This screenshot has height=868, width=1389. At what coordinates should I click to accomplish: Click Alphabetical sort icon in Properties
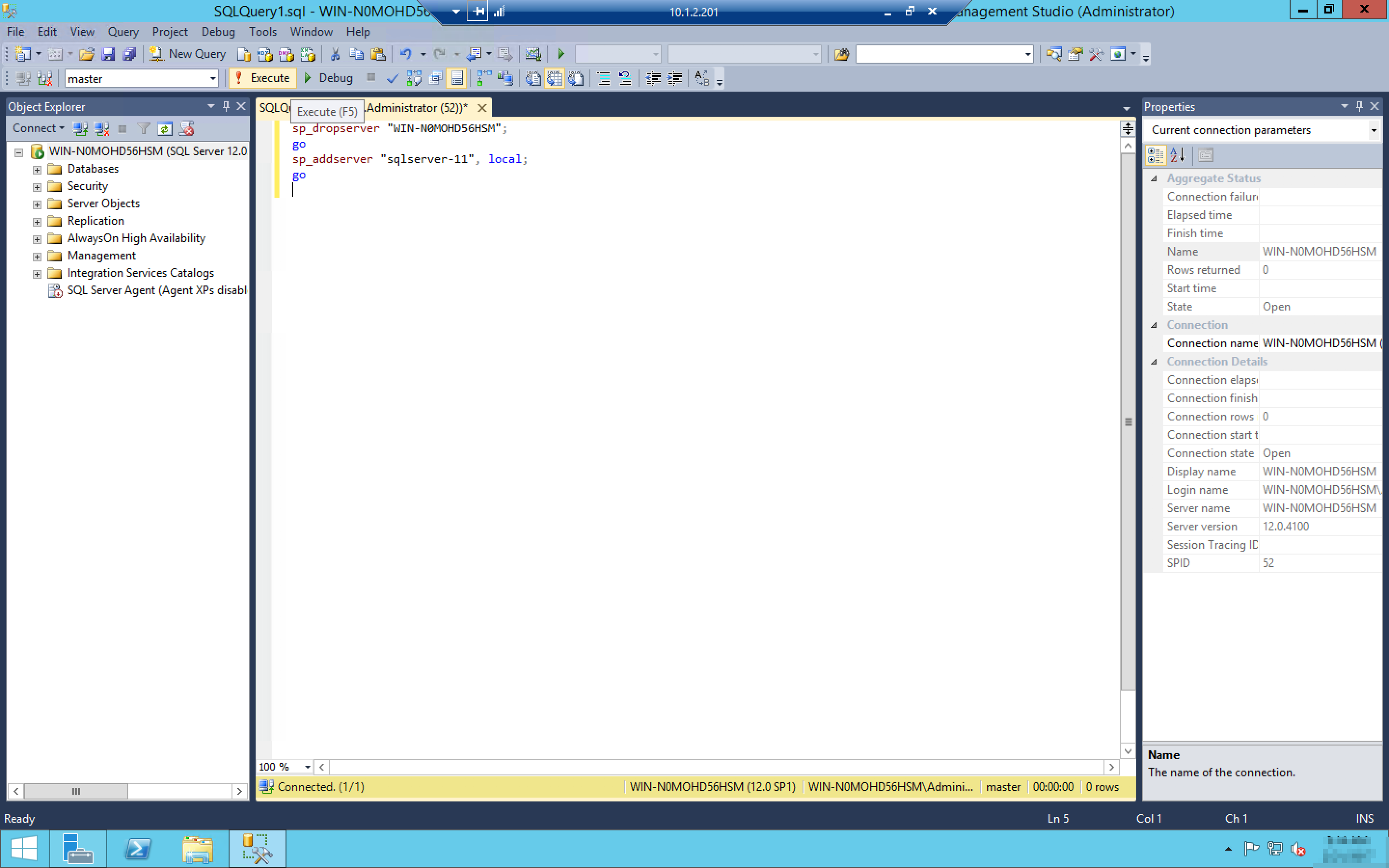[1177, 155]
